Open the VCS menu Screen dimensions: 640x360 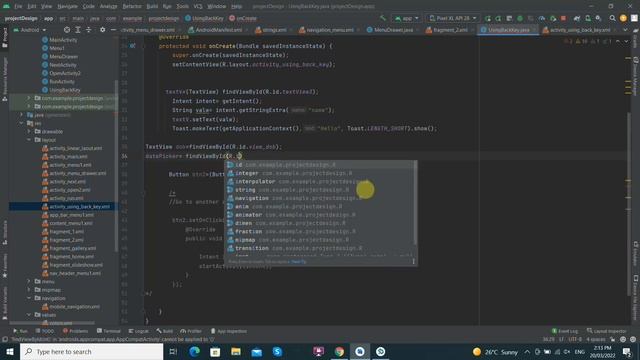click(x=198, y=6)
